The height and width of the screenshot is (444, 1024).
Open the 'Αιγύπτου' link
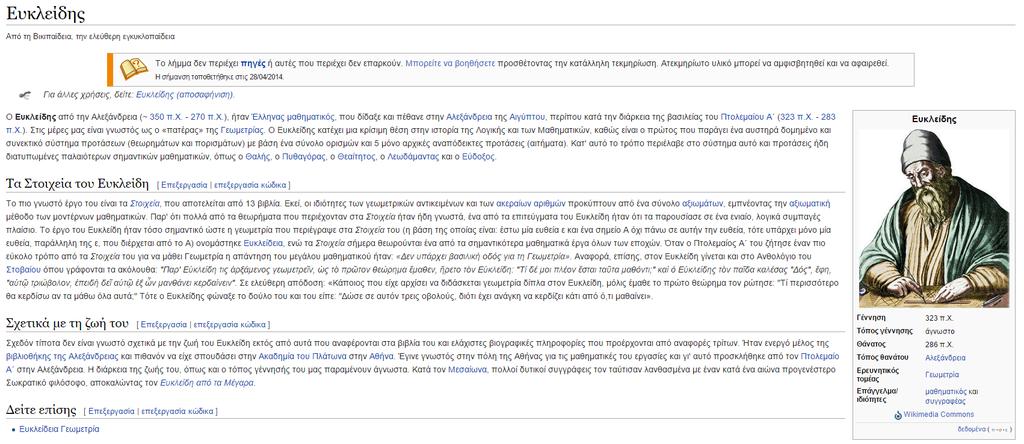(527, 117)
